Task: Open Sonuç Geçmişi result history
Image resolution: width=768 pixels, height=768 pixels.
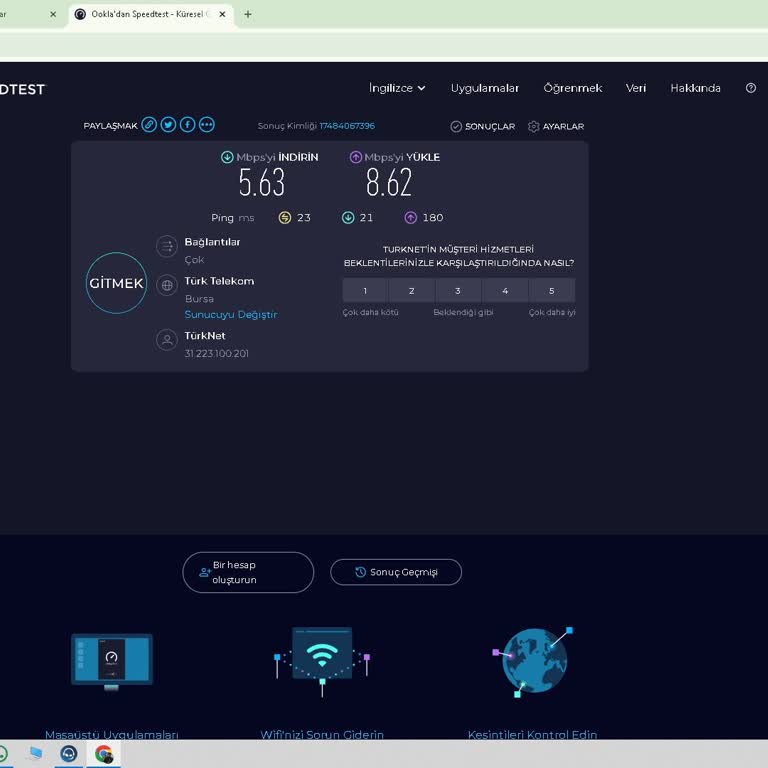Action: pyautogui.click(x=396, y=572)
